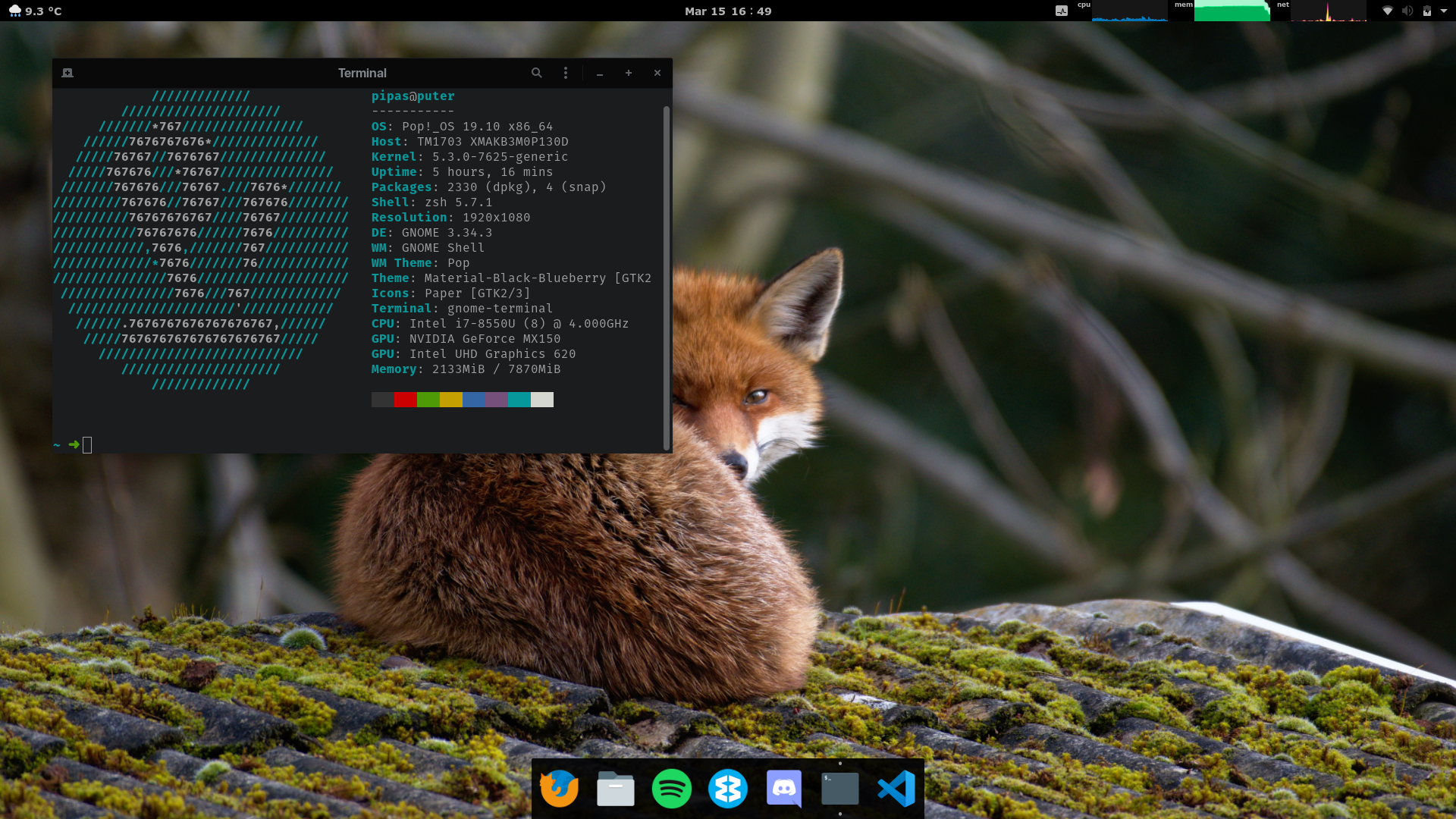This screenshot has height=819, width=1456.
Task: Click the Wi-Fi indicator in the top bar
Action: (x=1387, y=11)
